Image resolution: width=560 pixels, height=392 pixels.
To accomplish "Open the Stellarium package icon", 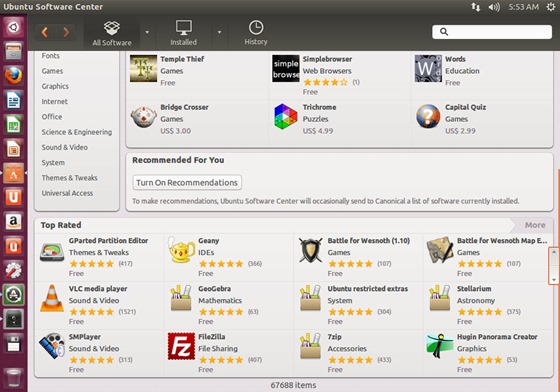I will (440, 298).
